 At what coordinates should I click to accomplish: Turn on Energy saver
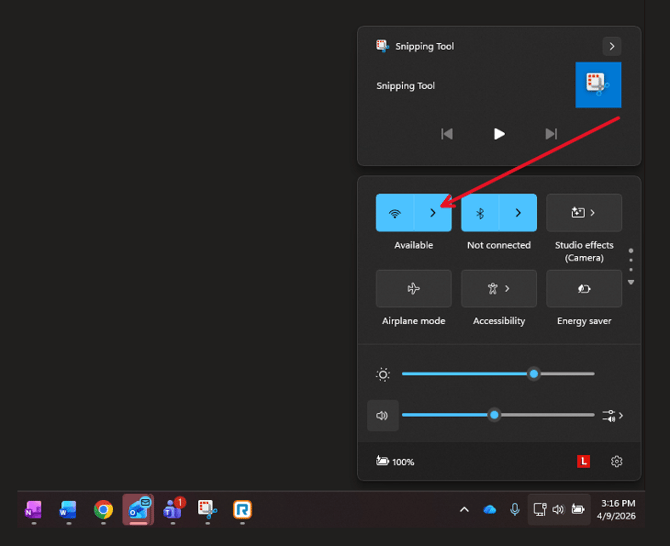tap(584, 288)
